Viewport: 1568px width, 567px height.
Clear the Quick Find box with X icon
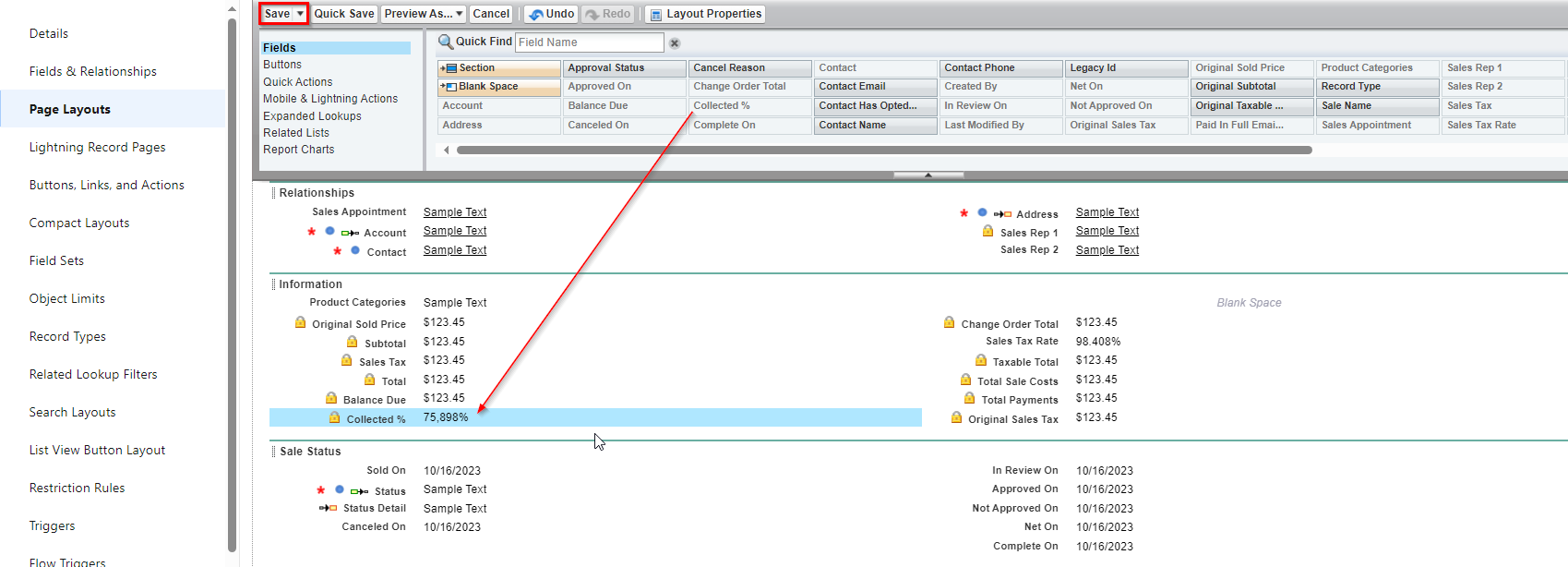[x=675, y=43]
